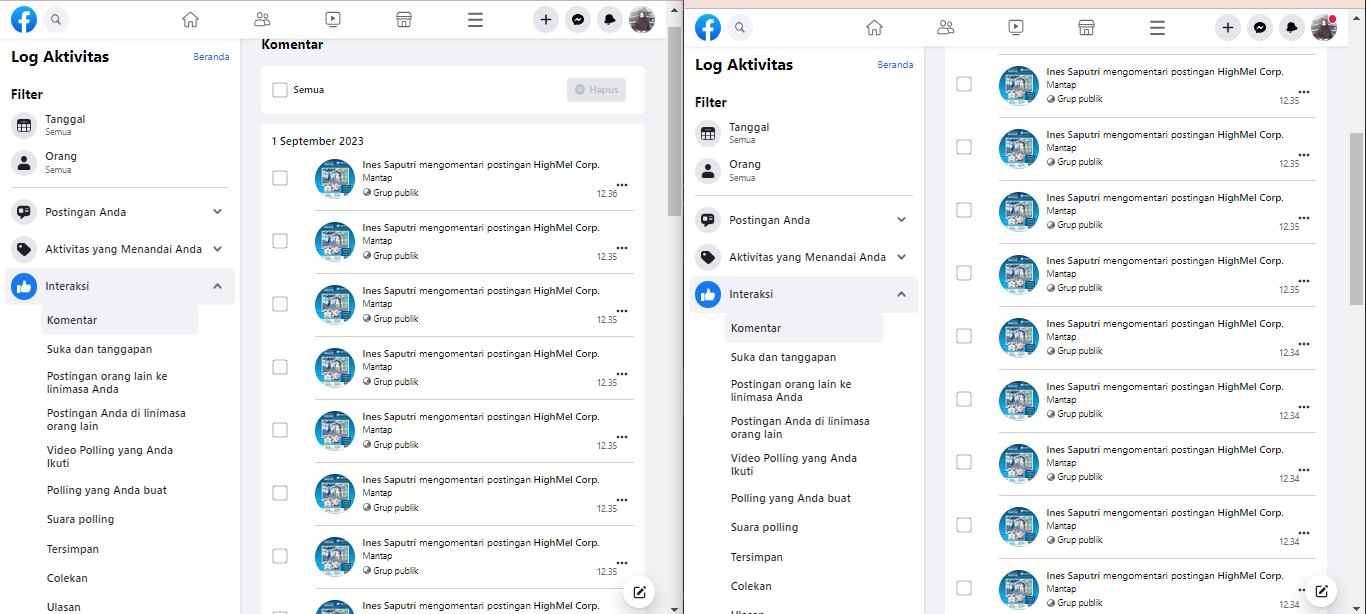
Task: Select Suara polling in left window
Action: 81,519
